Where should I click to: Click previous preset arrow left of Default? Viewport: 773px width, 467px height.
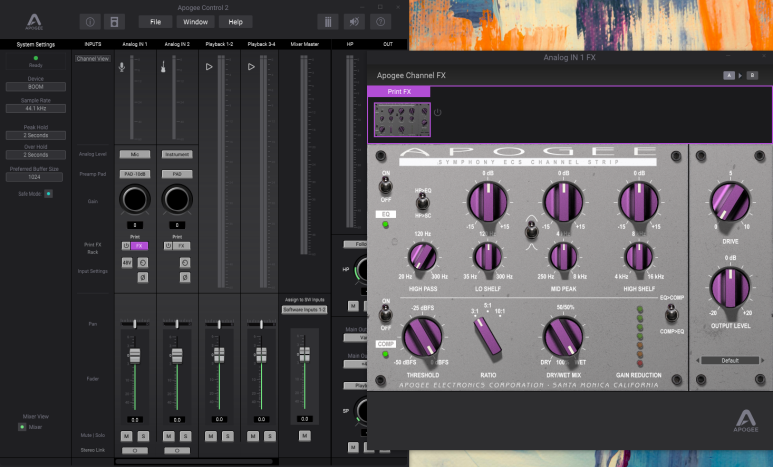pyautogui.click(x=698, y=360)
